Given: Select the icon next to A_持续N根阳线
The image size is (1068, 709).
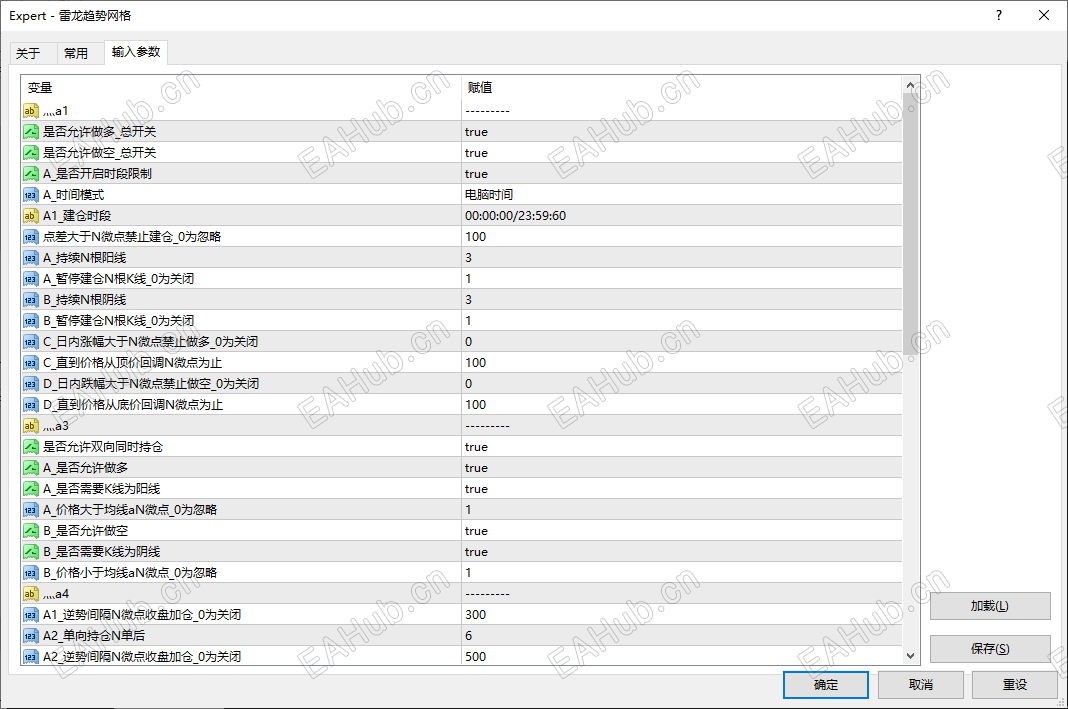Looking at the screenshot, I should (x=31, y=258).
